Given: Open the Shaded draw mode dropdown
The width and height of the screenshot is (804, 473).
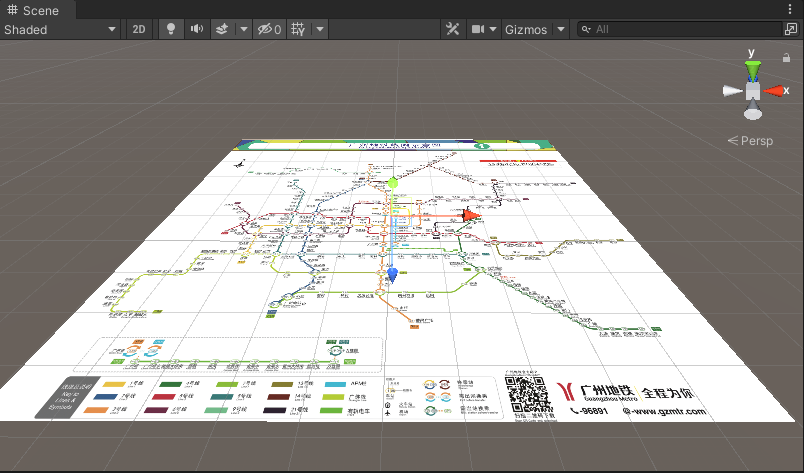Looking at the screenshot, I should pyautogui.click(x=60, y=29).
